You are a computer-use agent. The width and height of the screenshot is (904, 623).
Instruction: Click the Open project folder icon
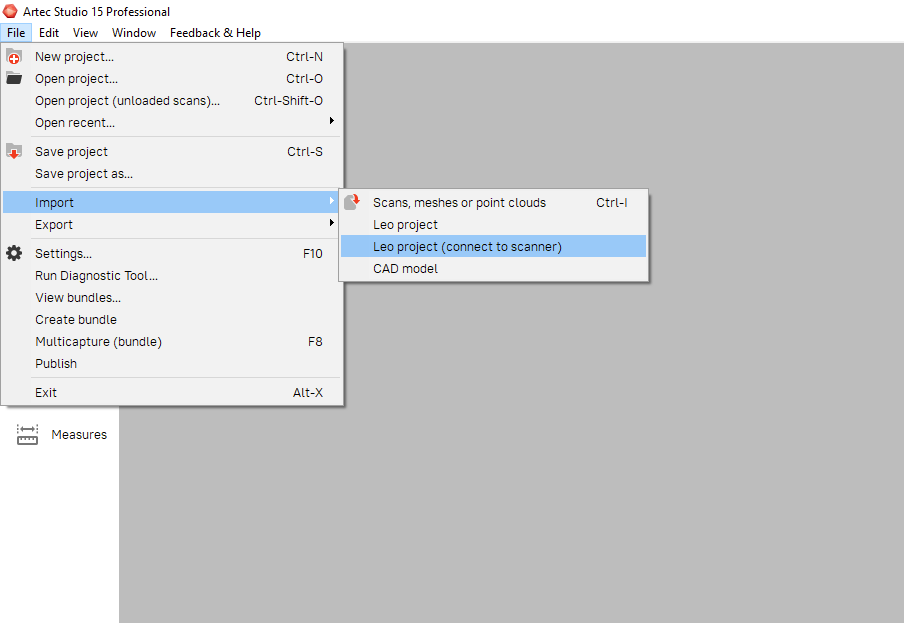coord(14,78)
